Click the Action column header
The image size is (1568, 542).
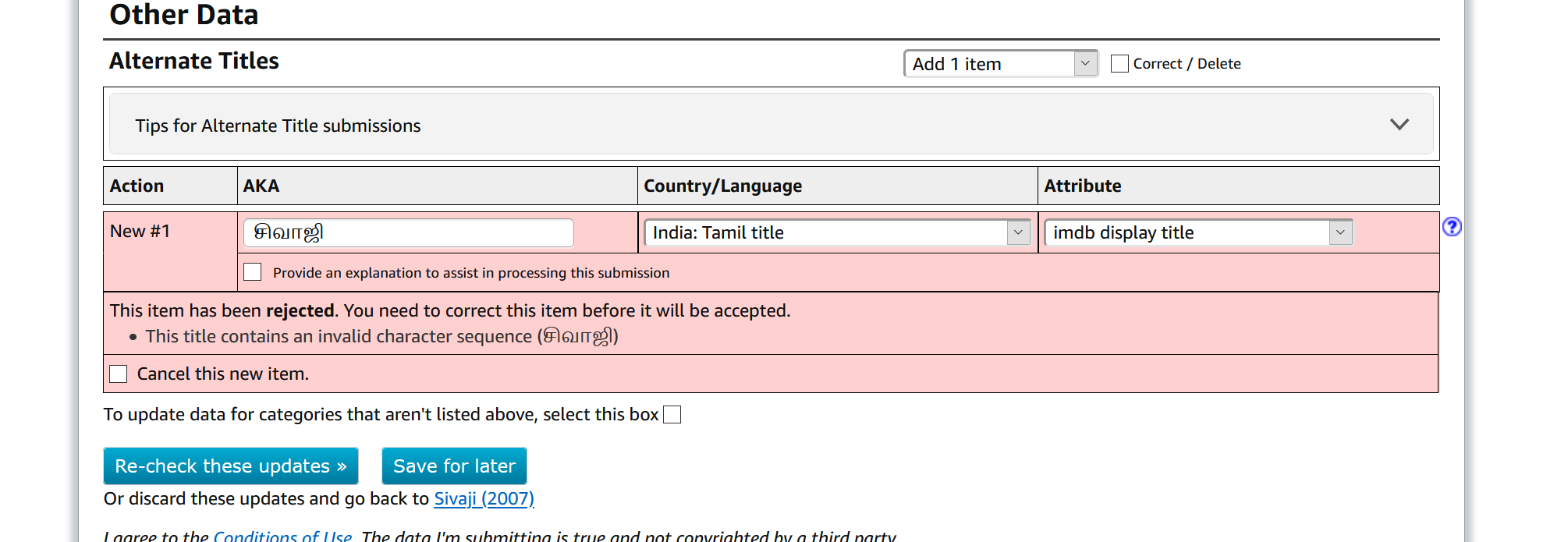coord(137,186)
